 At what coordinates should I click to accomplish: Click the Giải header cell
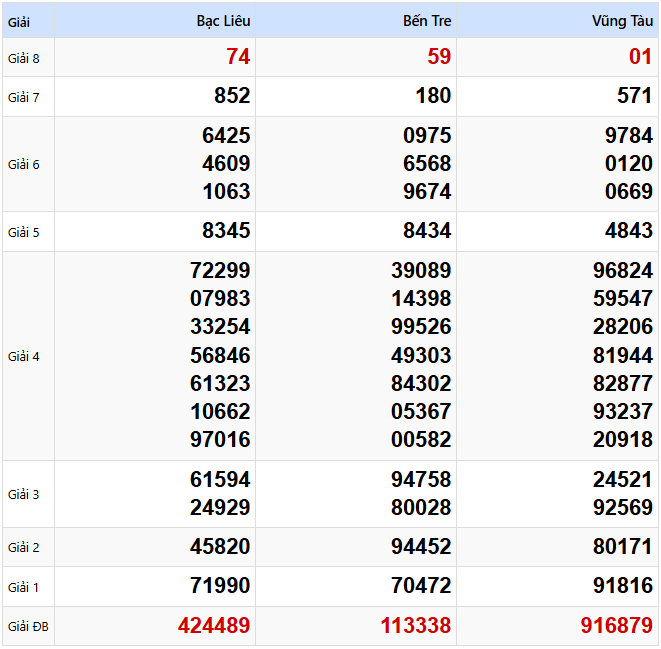pyautogui.click(x=20, y=21)
